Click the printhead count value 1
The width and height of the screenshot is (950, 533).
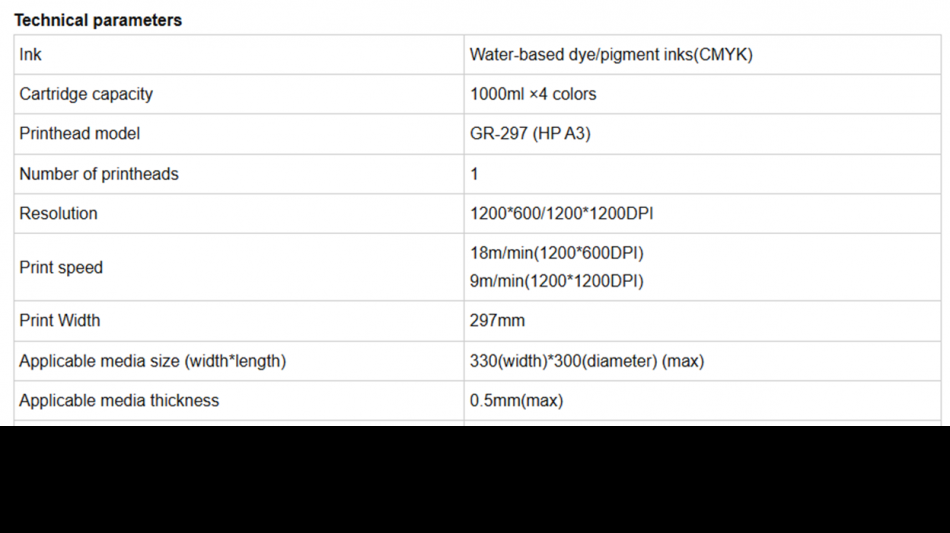click(x=474, y=174)
